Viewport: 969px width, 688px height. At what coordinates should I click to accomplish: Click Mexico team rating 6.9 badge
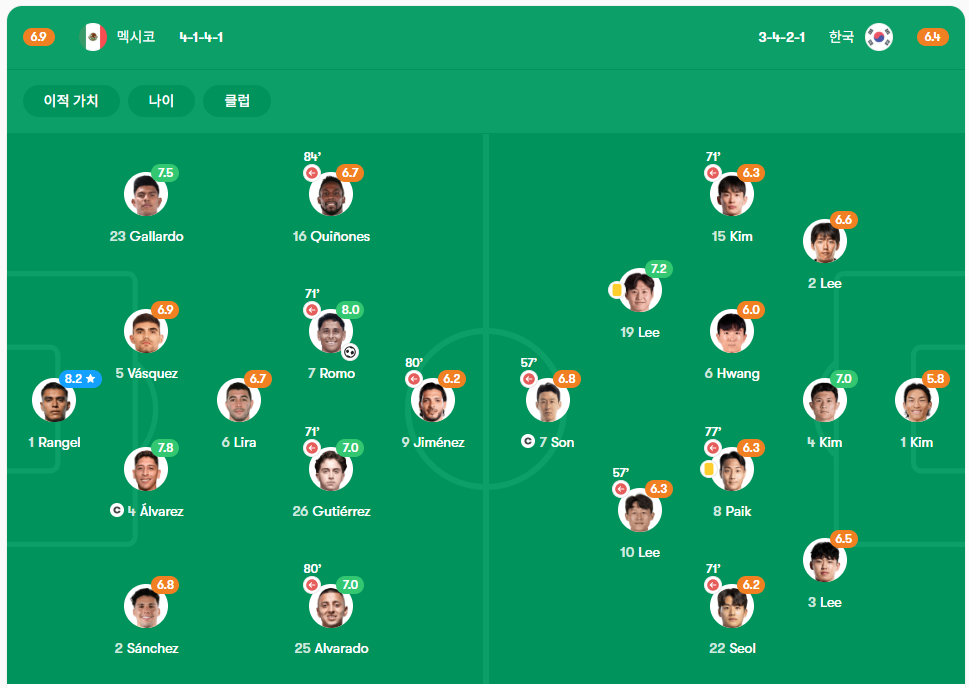click(x=38, y=37)
